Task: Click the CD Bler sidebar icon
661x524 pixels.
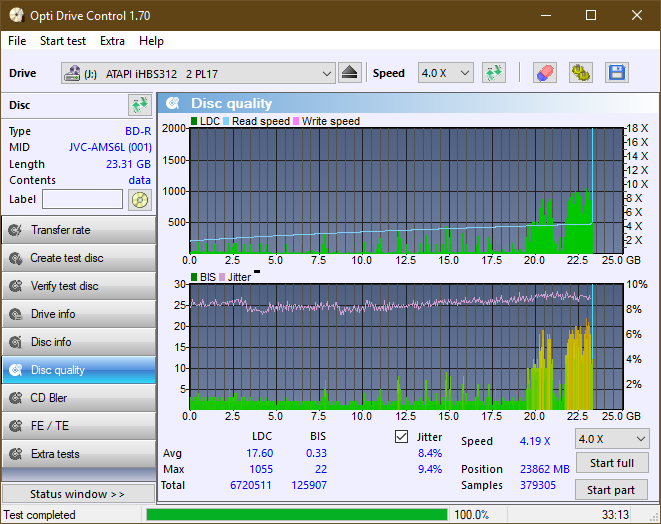Action: click(16, 398)
